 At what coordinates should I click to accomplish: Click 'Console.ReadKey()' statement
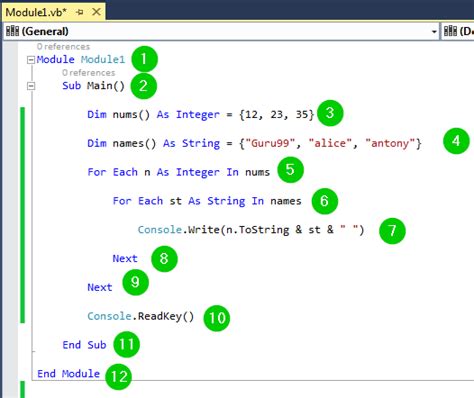pyautogui.click(x=140, y=316)
